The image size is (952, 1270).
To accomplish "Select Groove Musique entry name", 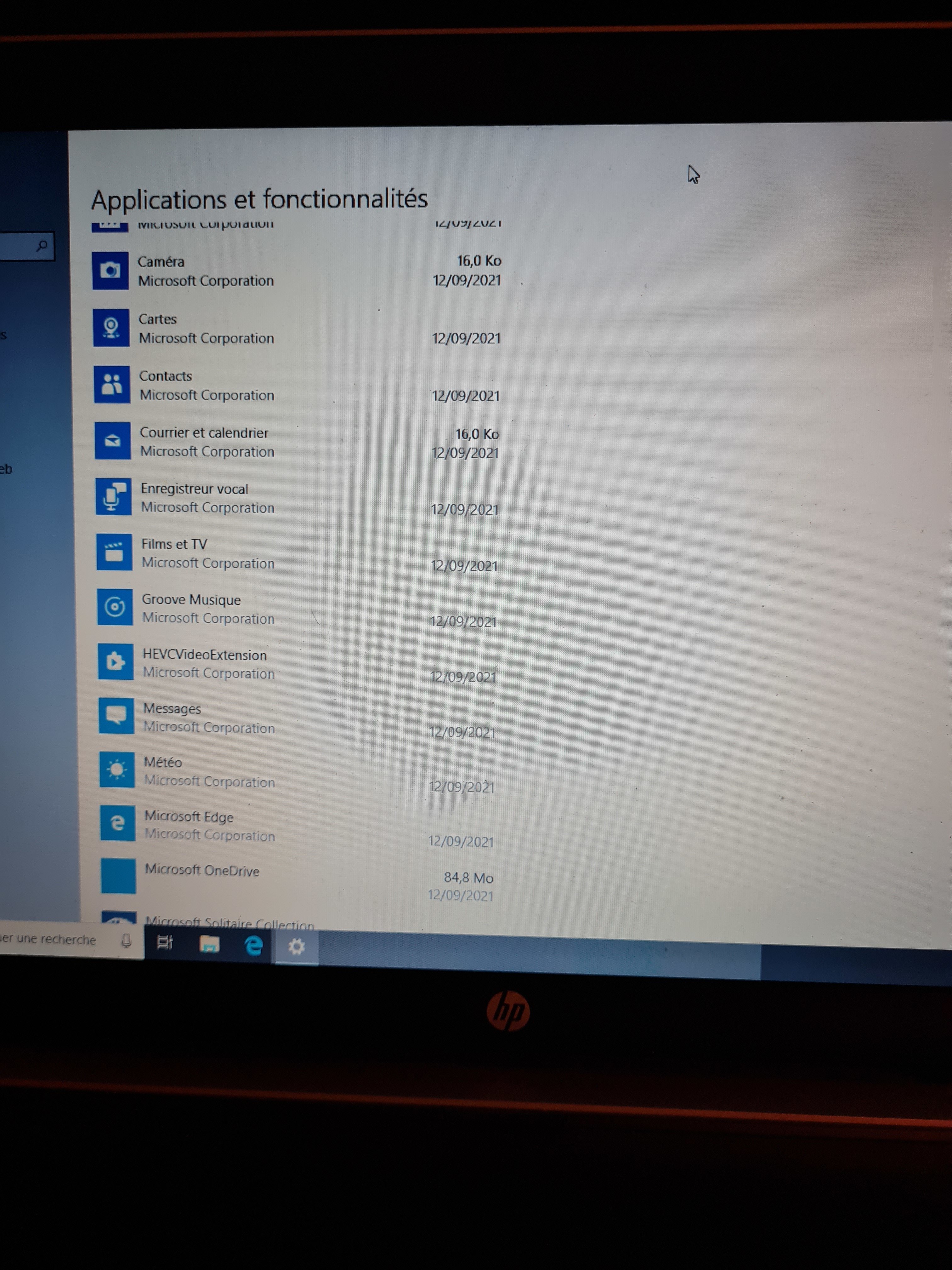I will (191, 599).
